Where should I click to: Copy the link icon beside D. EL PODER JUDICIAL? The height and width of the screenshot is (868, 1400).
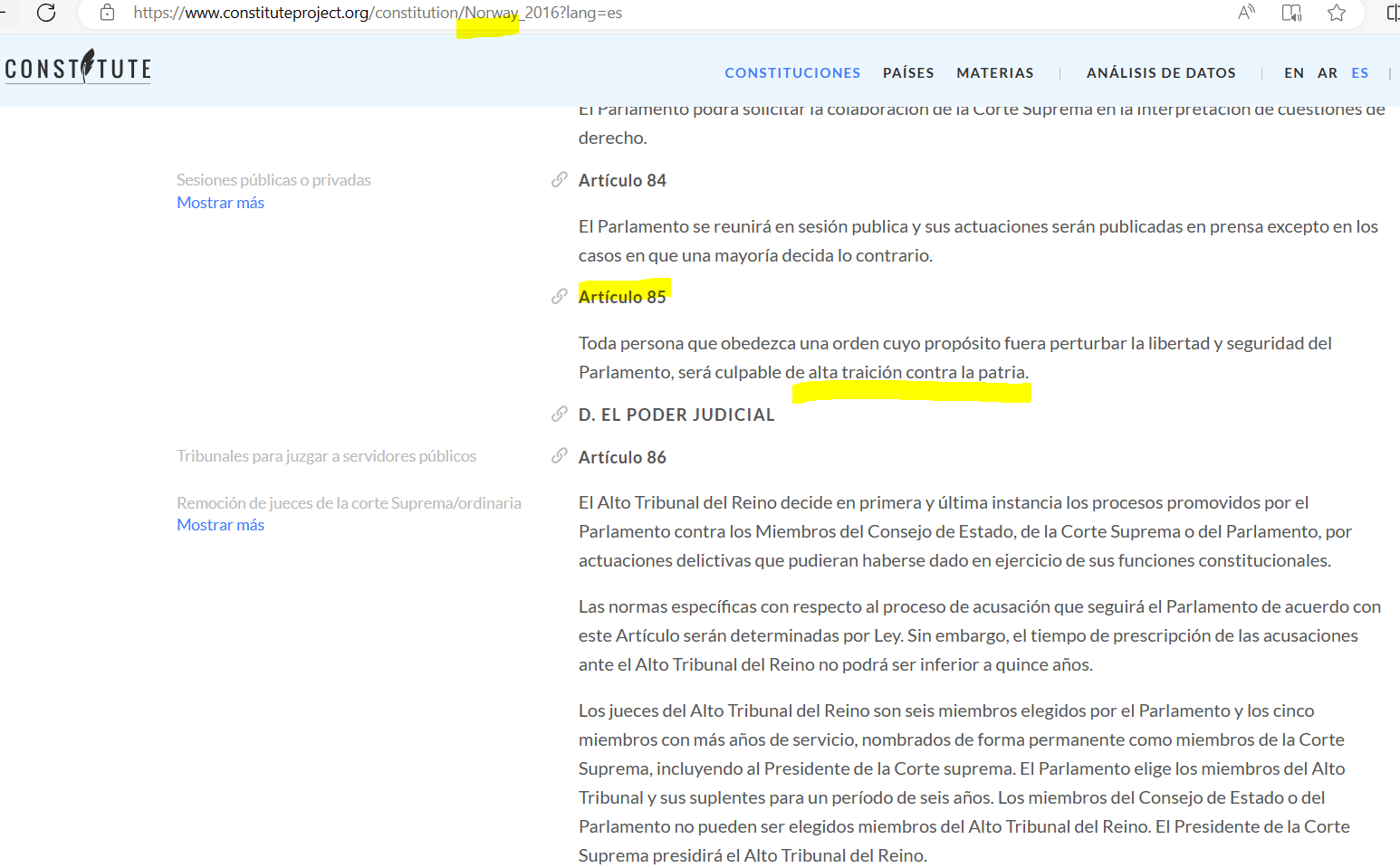[560, 415]
